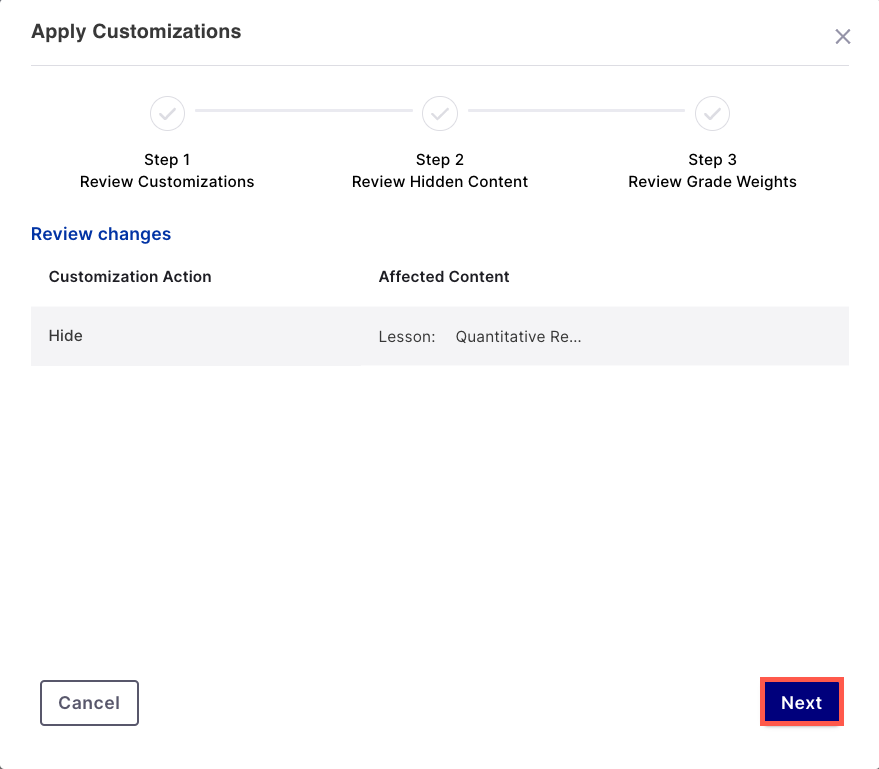Click the truncated Quantitative Re... lesson name
The width and height of the screenshot is (879, 769).
[518, 336]
